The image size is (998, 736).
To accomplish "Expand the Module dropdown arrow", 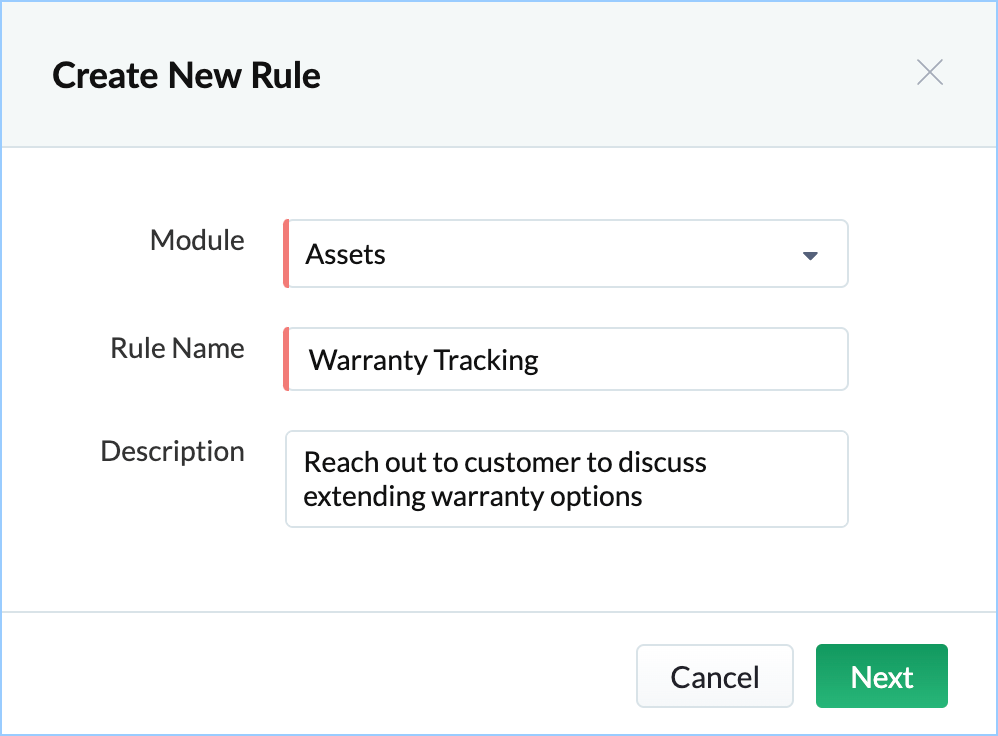I will click(811, 255).
